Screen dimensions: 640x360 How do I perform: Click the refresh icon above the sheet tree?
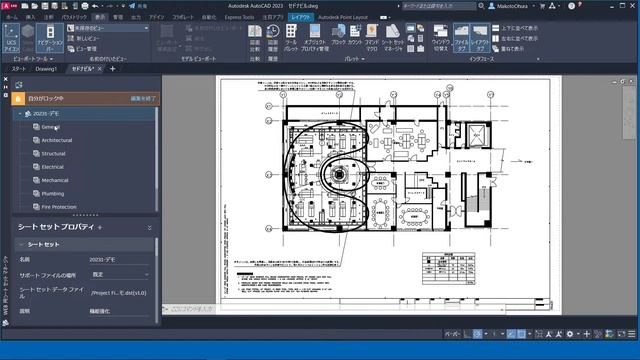(x=19, y=85)
